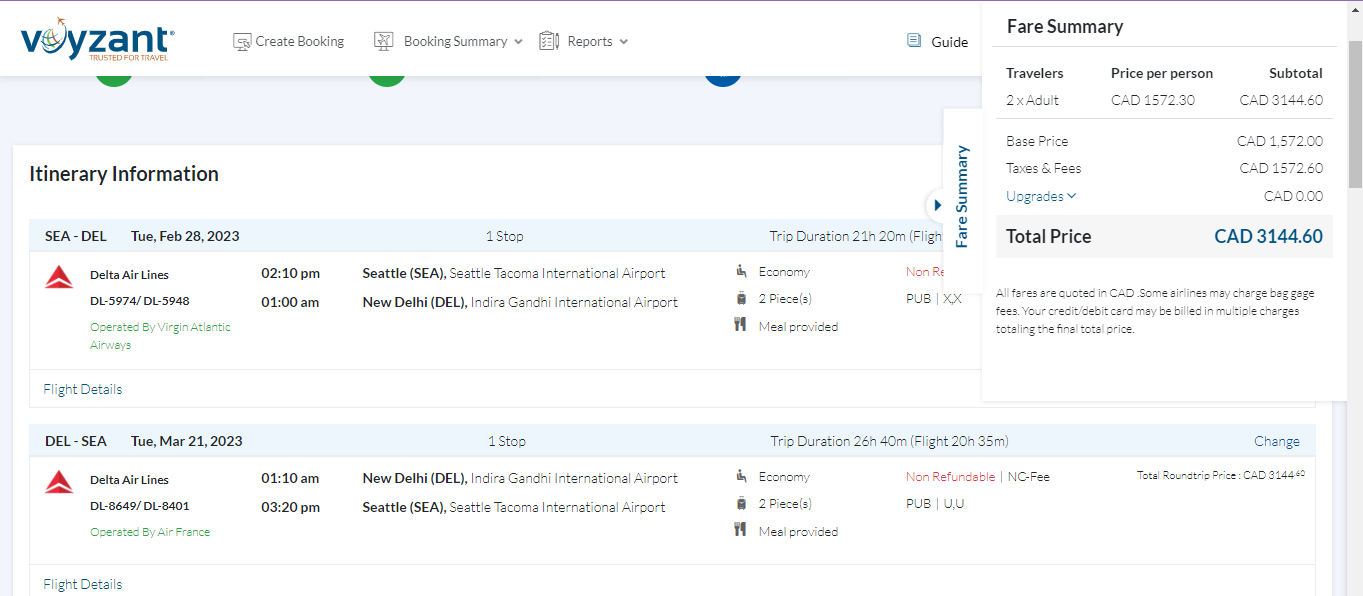
Task: Click the baggage icon on DEL - SEA flight
Action: coord(741,503)
